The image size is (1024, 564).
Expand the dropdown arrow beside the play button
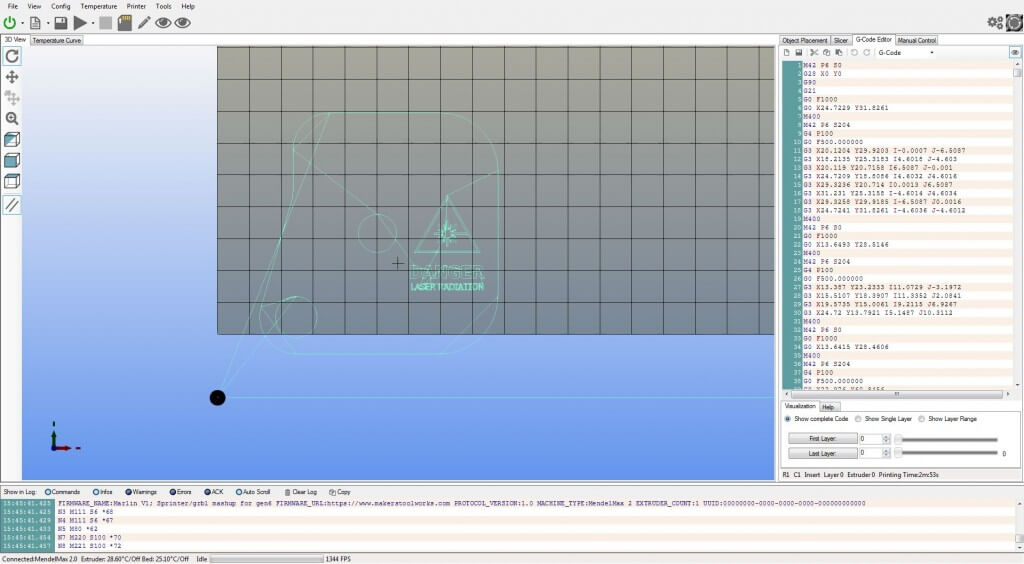pos(93,22)
